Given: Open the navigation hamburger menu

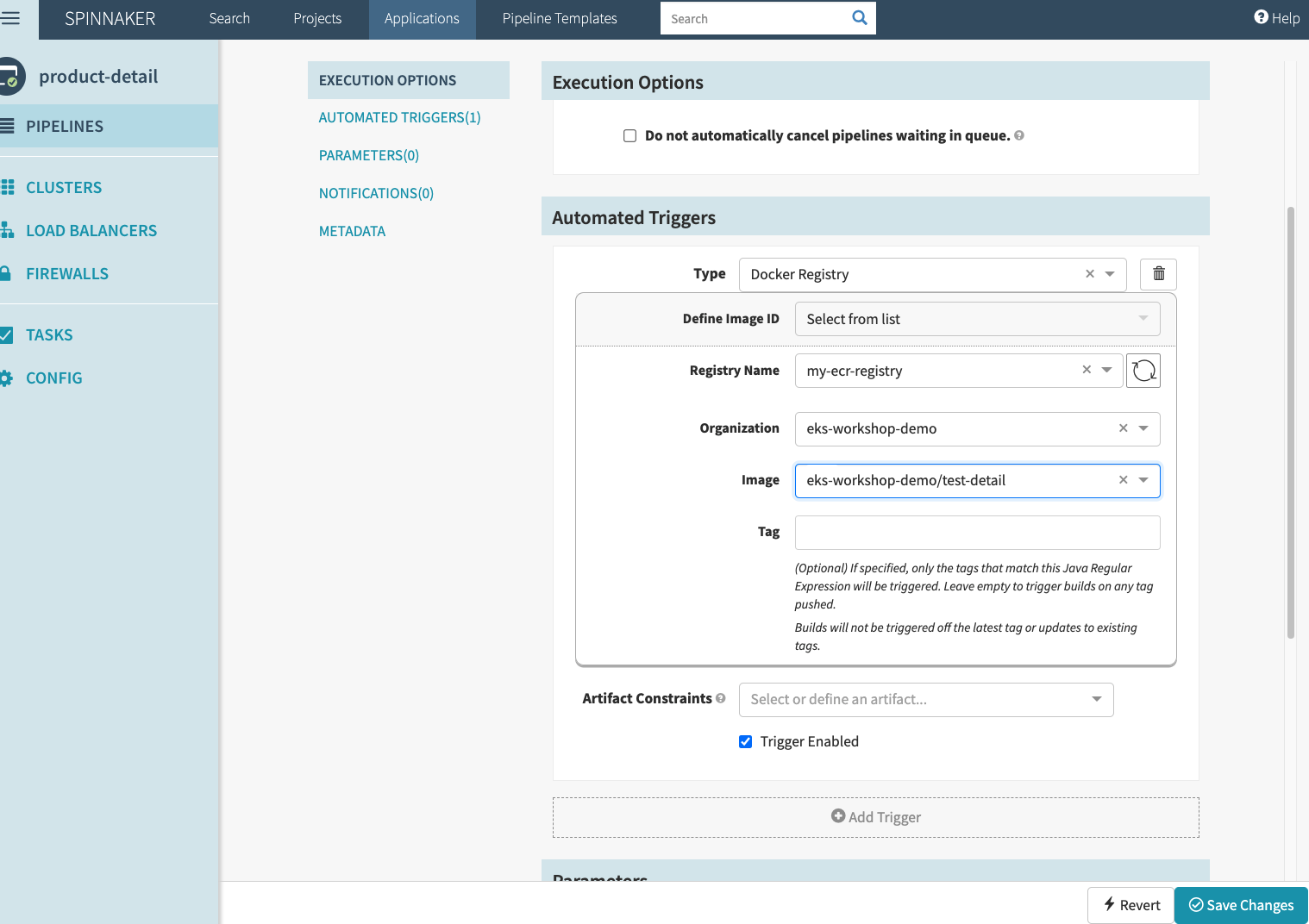Looking at the screenshot, I should (x=12, y=19).
